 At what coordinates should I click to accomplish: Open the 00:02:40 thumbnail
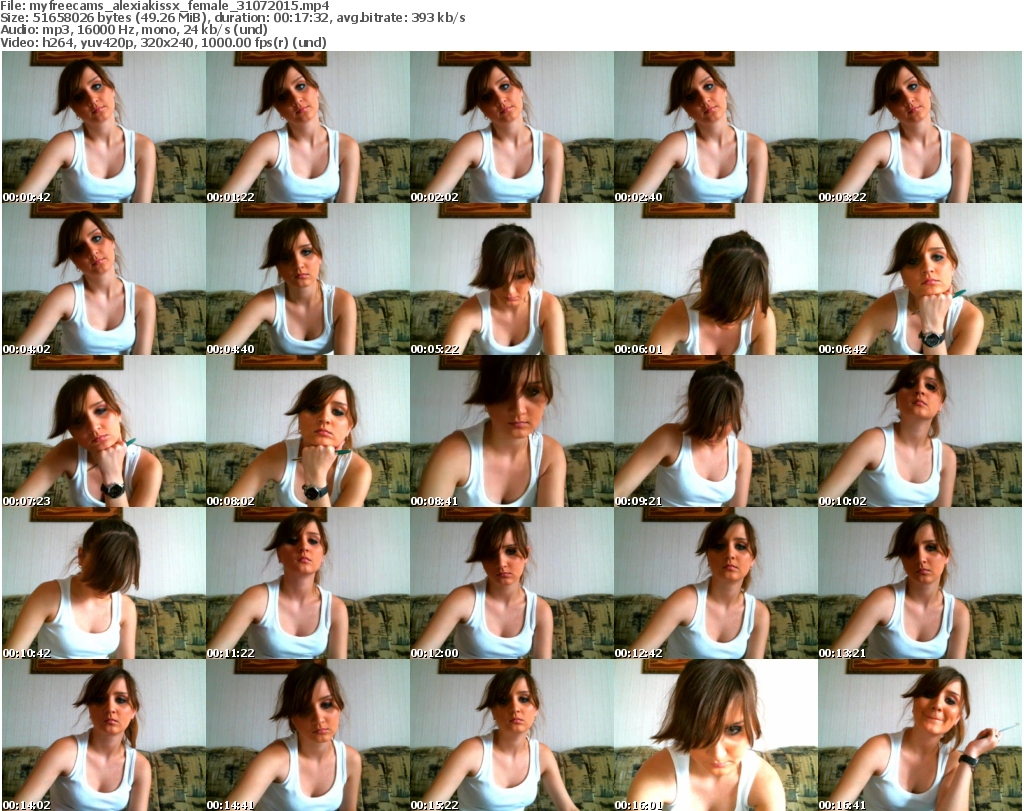(x=716, y=127)
